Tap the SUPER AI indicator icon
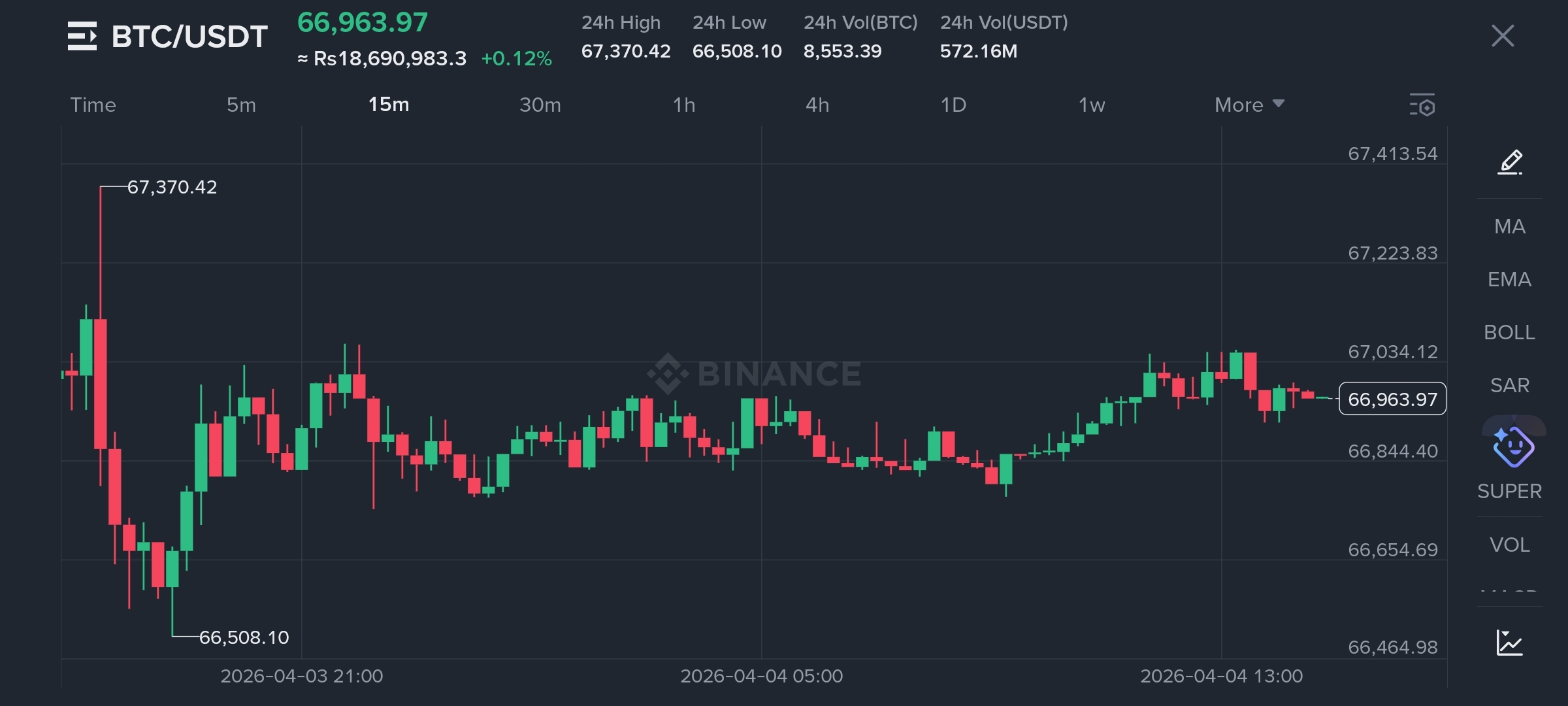Image resolution: width=1568 pixels, height=706 pixels. [x=1512, y=448]
